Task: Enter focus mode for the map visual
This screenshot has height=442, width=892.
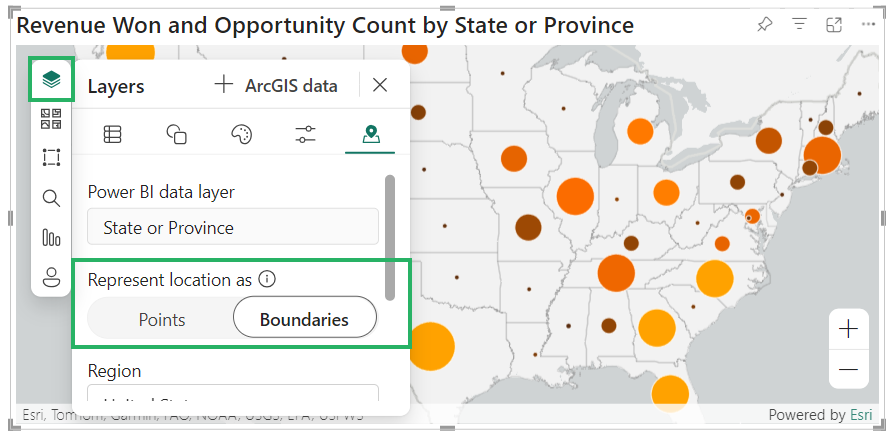Action: 833,25
